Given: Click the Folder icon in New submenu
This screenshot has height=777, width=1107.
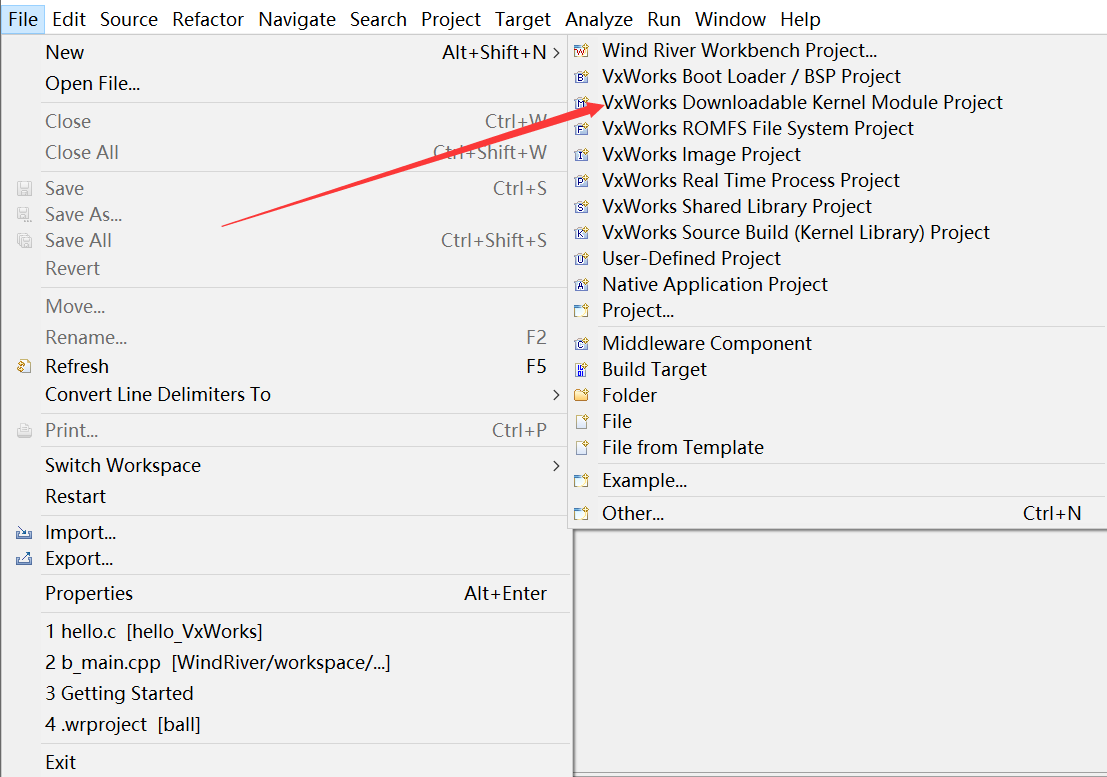Looking at the screenshot, I should pos(581,395).
